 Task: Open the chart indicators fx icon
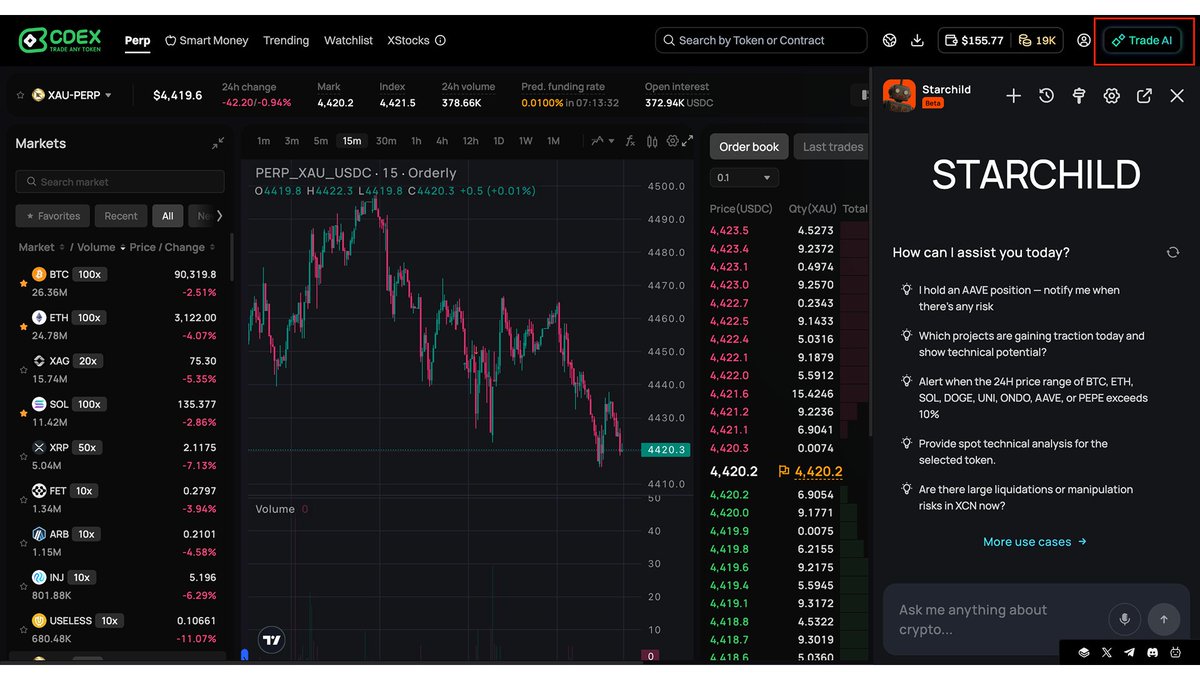(630, 141)
